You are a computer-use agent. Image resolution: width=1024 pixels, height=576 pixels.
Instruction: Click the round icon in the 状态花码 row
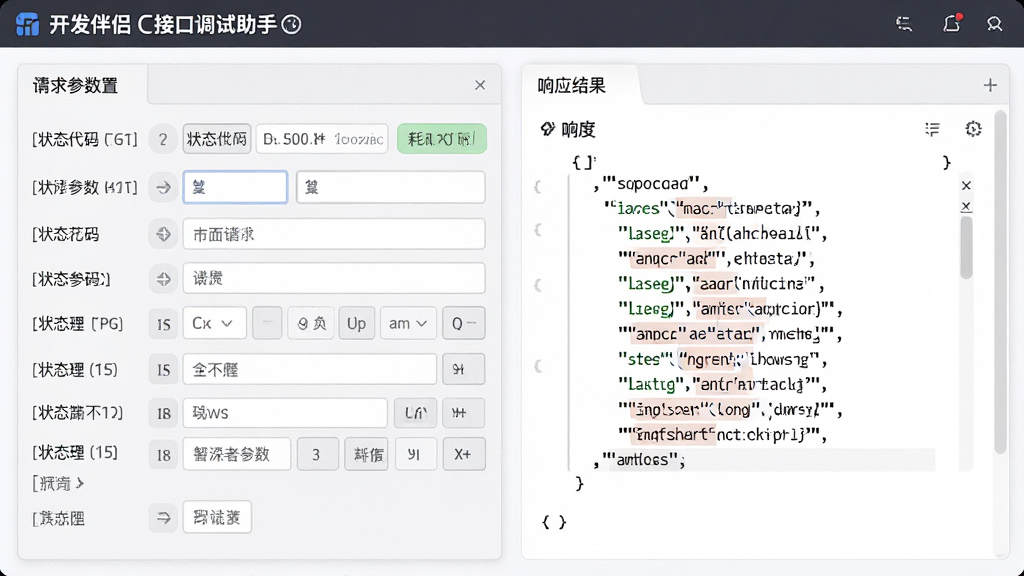click(163, 234)
